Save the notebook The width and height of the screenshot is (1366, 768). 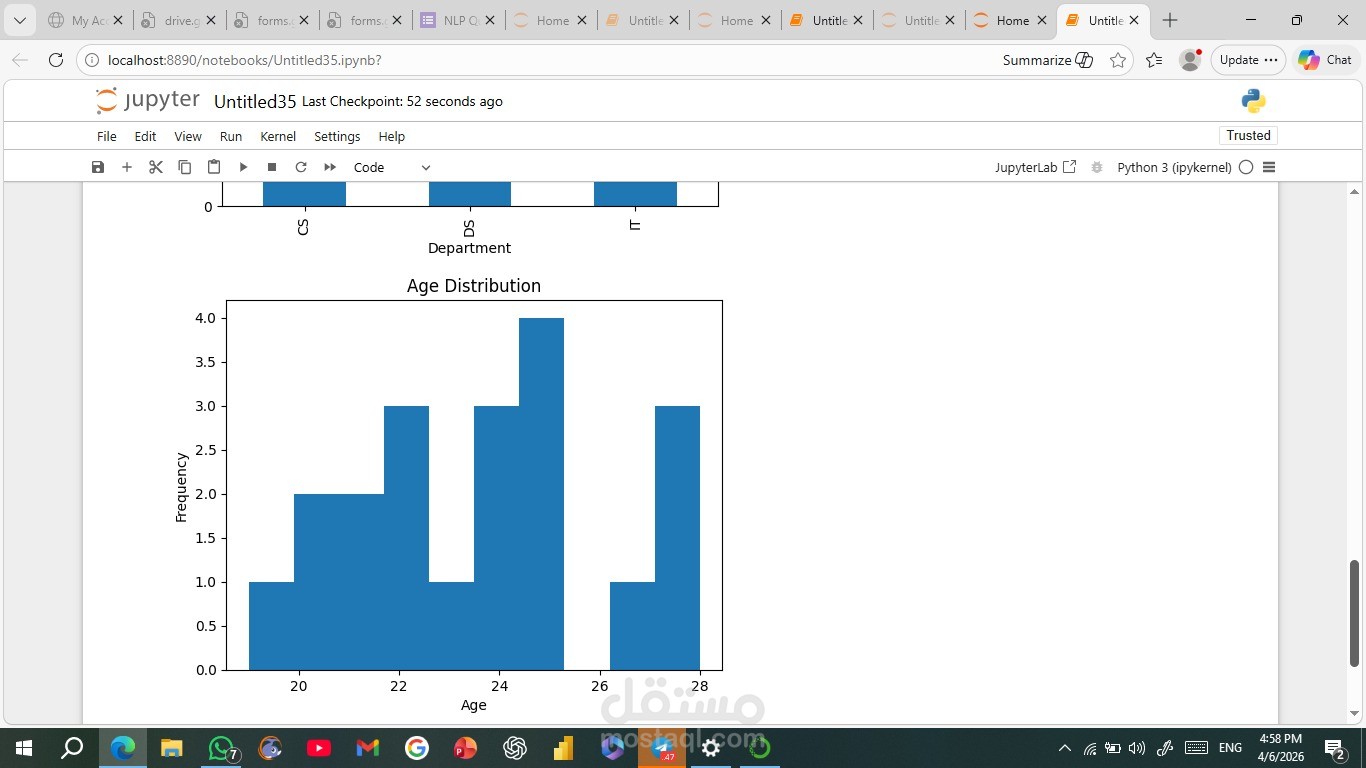tap(97, 167)
